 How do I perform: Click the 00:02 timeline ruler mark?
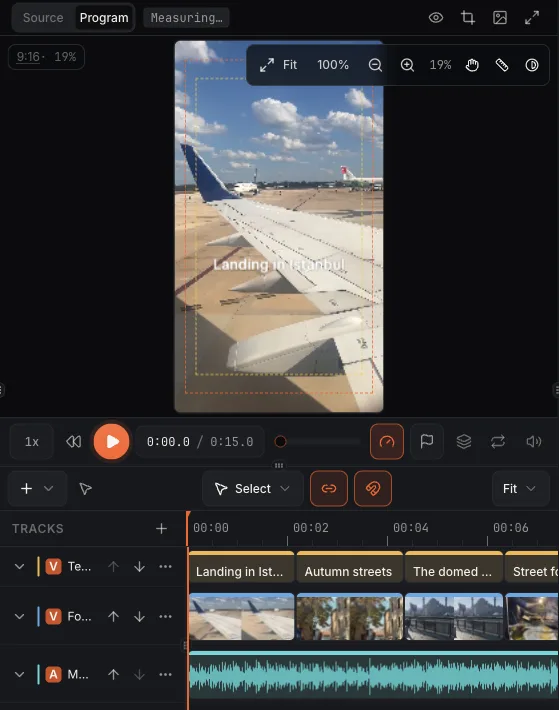point(311,528)
